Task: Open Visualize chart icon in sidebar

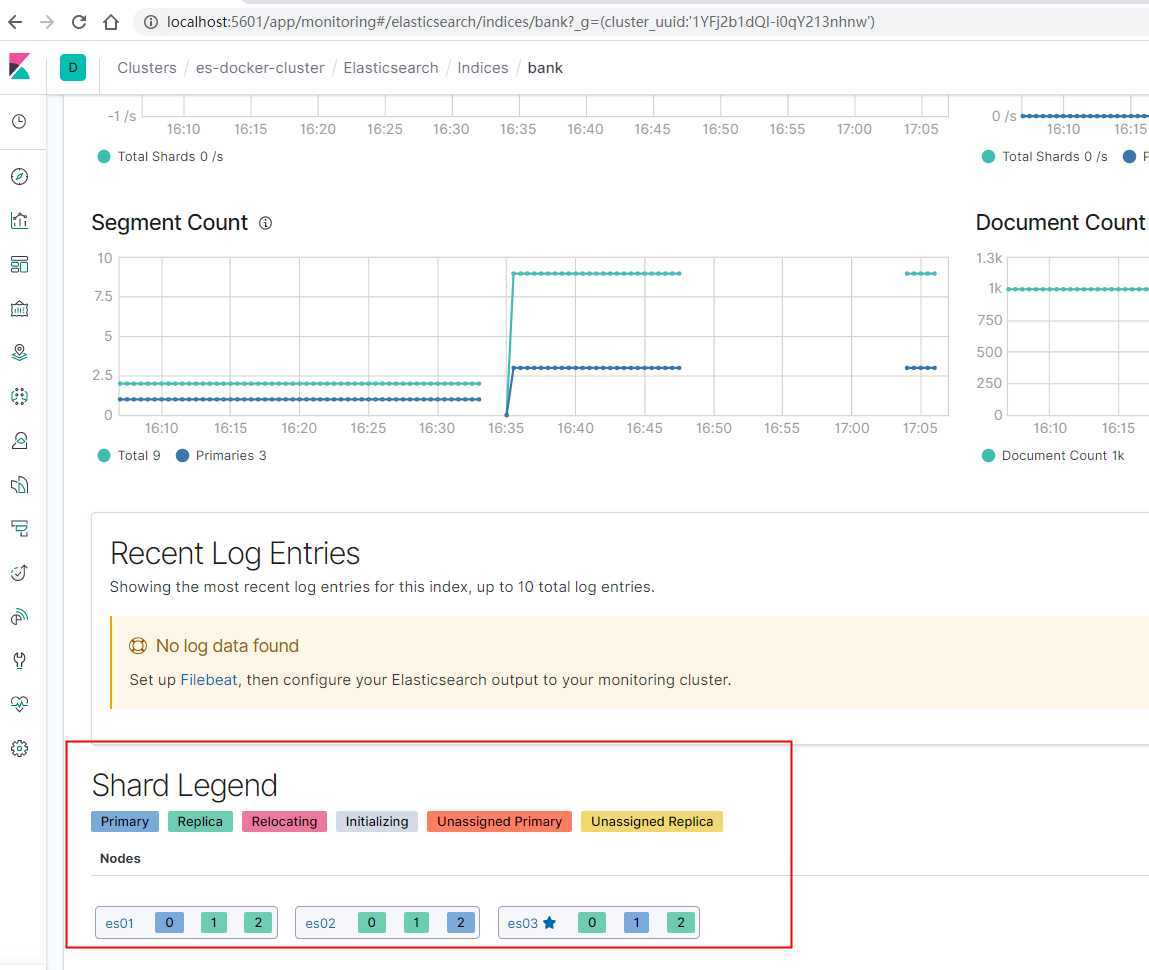Action: click(x=20, y=221)
